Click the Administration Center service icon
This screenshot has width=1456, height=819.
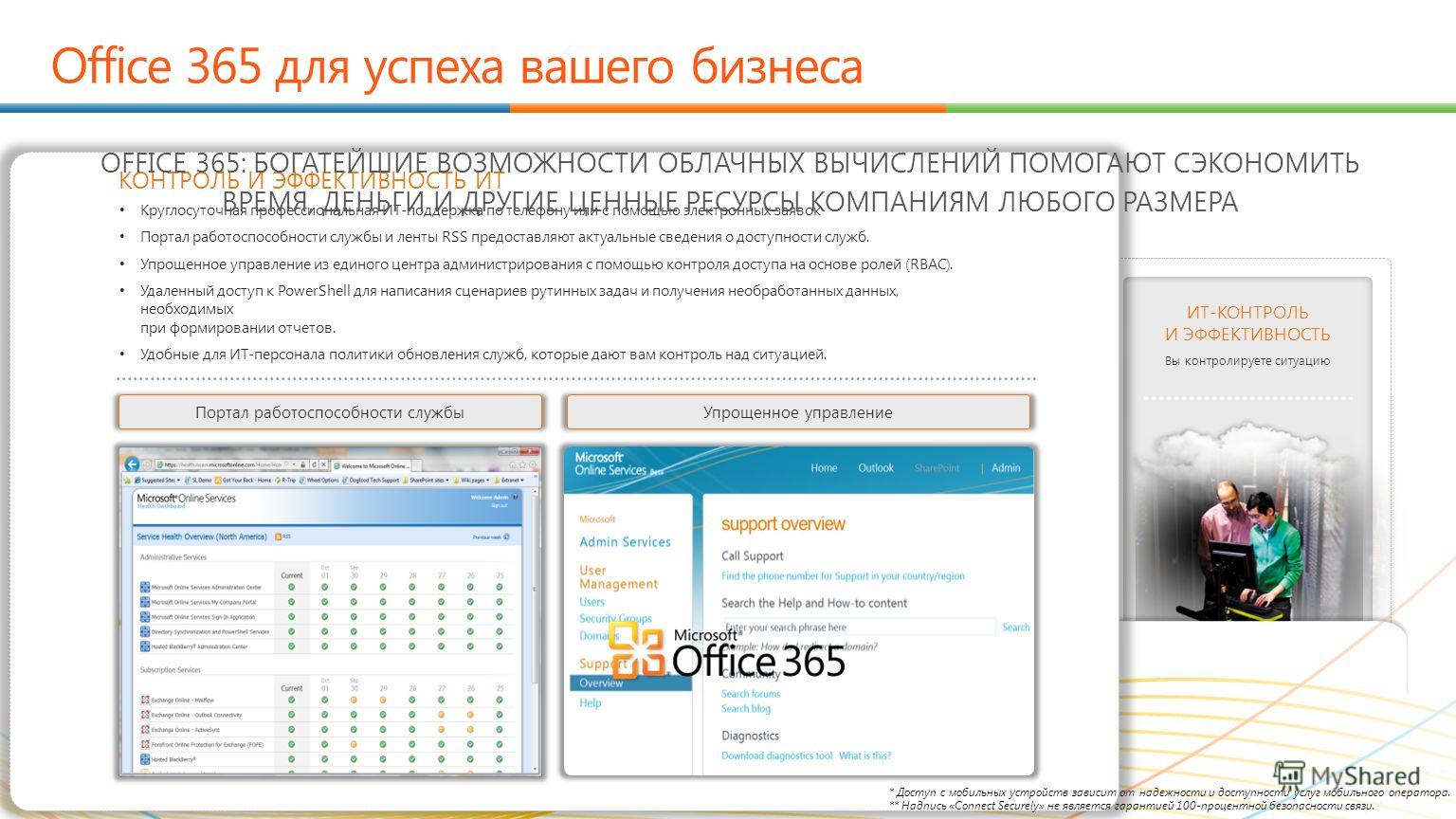(145, 588)
